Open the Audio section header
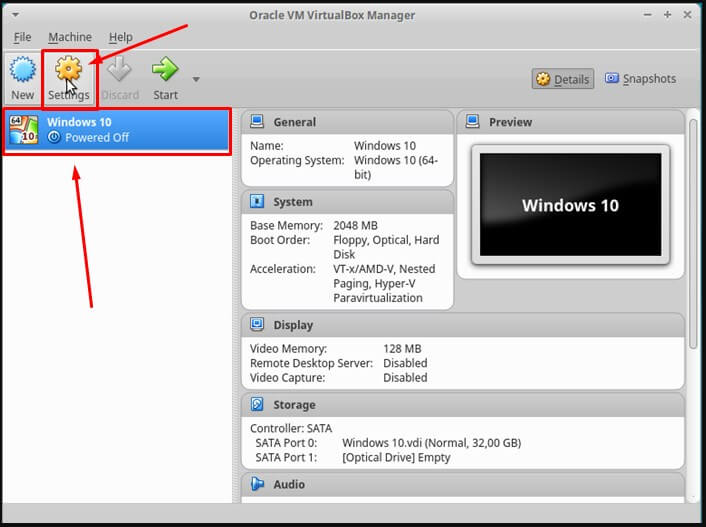 click(463, 484)
